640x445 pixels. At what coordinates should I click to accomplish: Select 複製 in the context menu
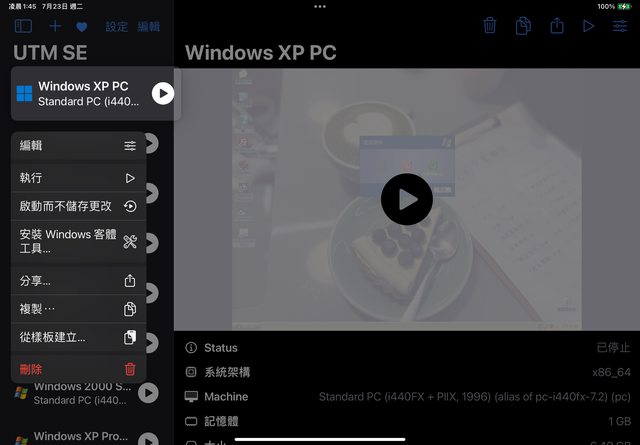[x=78, y=309]
